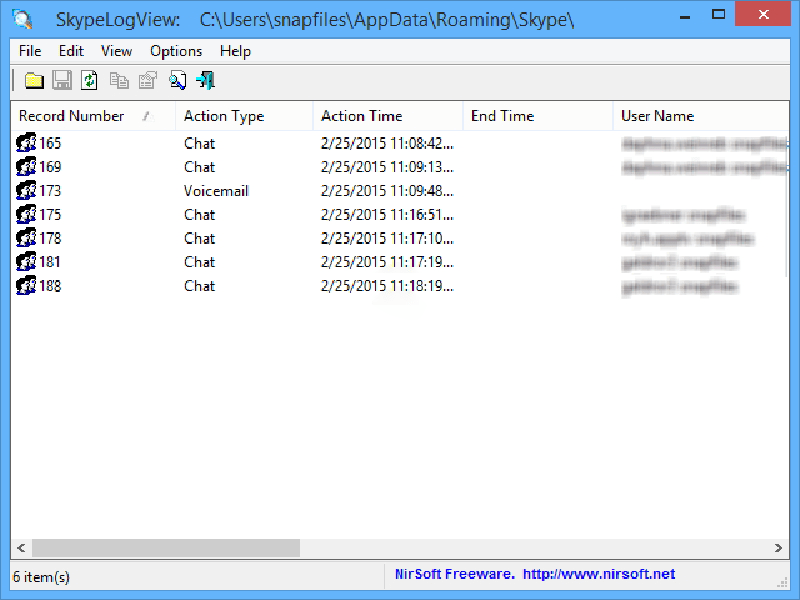Click action time 2/25/2015 11:09:48
The height and width of the screenshot is (600, 800).
click(x=387, y=191)
